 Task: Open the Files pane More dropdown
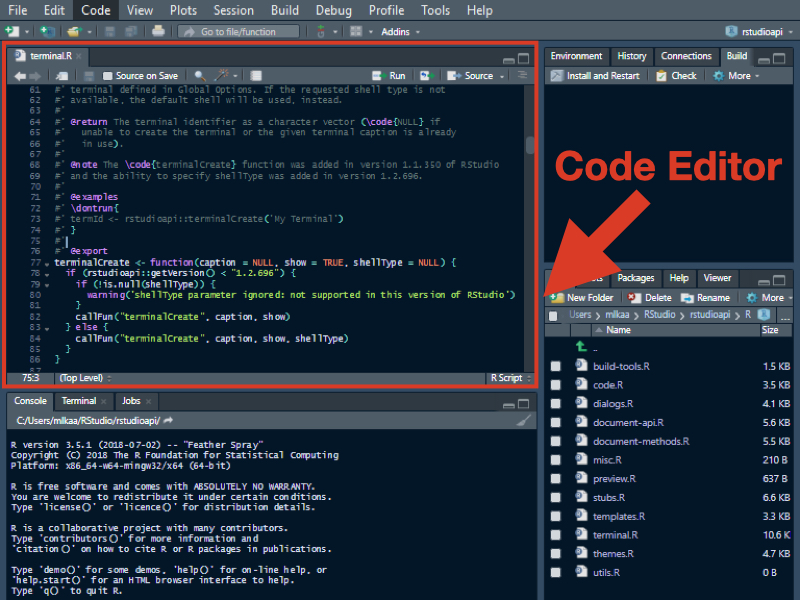(x=769, y=298)
